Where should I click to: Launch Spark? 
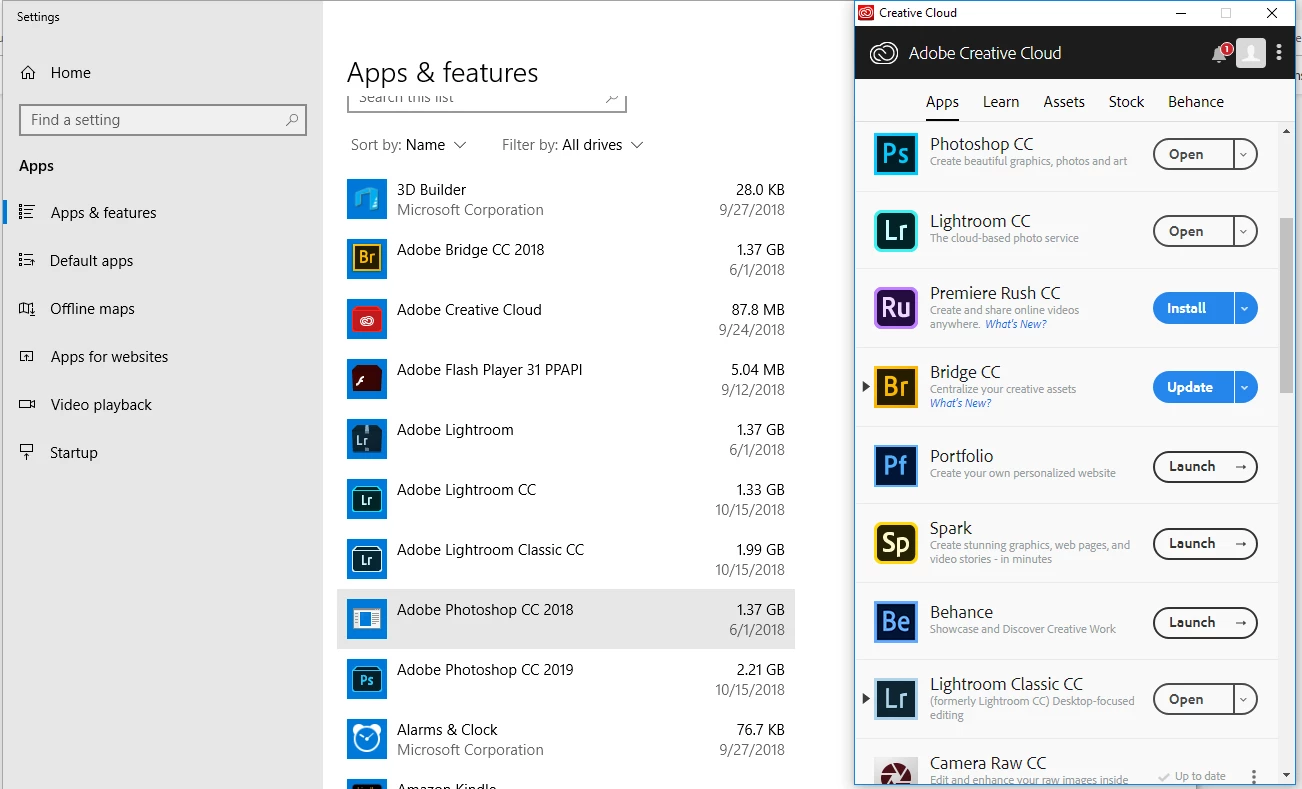[x=1205, y=543]
